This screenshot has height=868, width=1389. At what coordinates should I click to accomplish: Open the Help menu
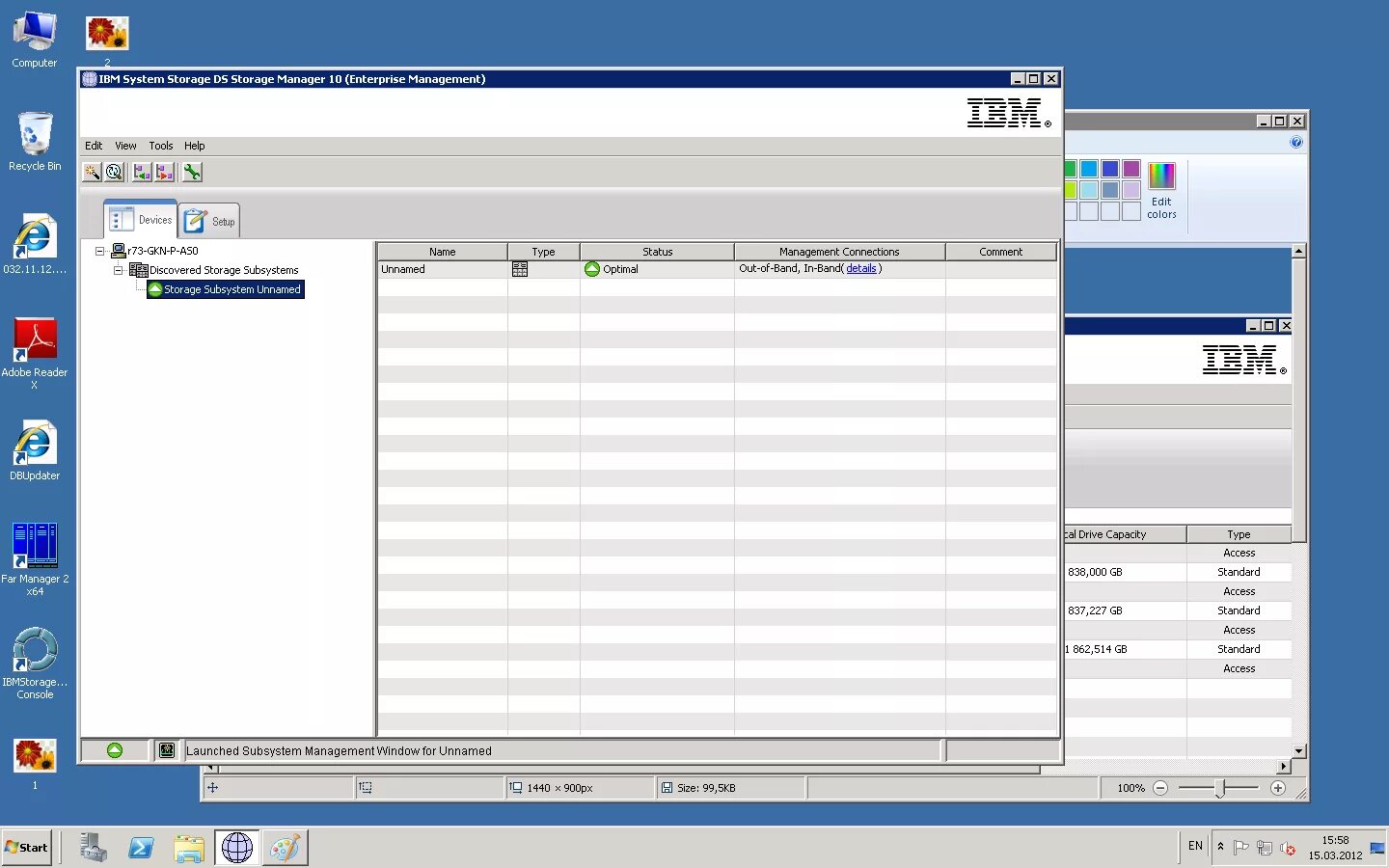point(194,146)
